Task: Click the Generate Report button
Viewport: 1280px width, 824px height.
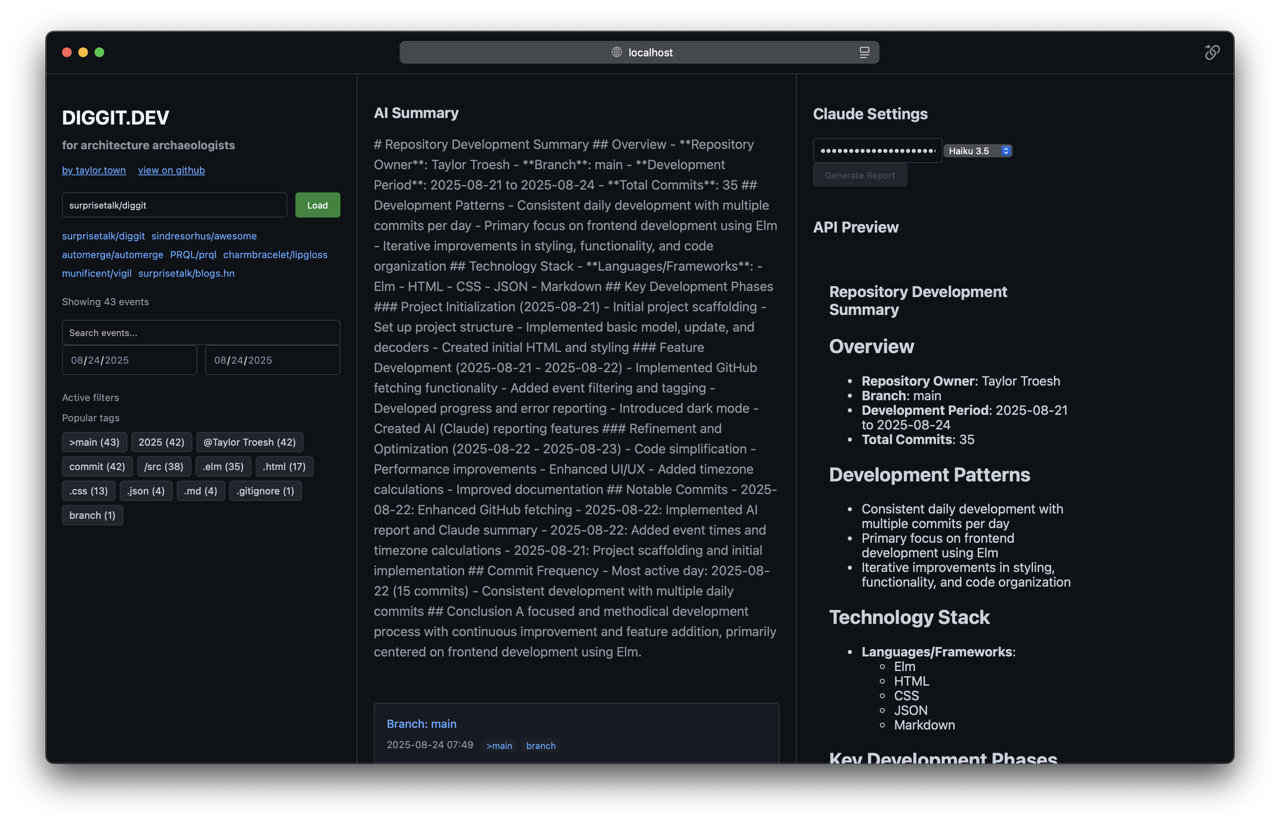Action: (x=859, y=175)
